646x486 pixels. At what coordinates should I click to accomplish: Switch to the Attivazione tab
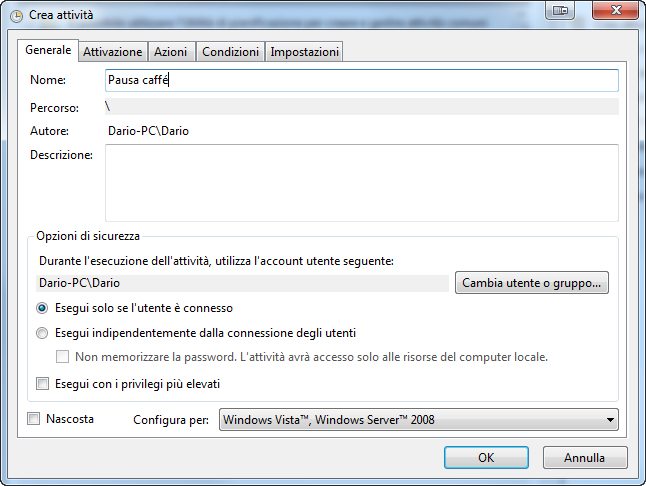113,52
